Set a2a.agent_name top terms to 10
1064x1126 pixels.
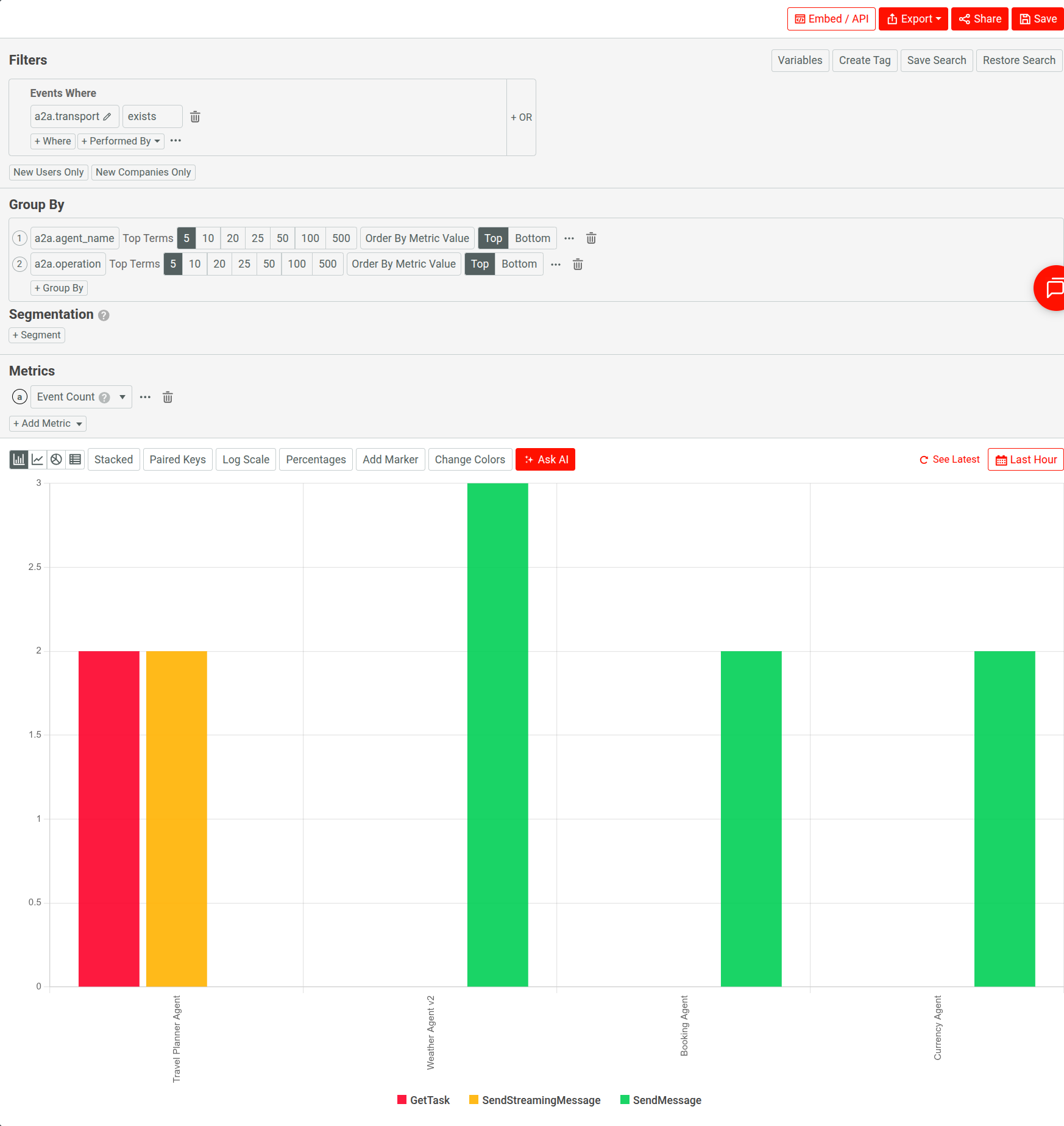click(208, 238)
